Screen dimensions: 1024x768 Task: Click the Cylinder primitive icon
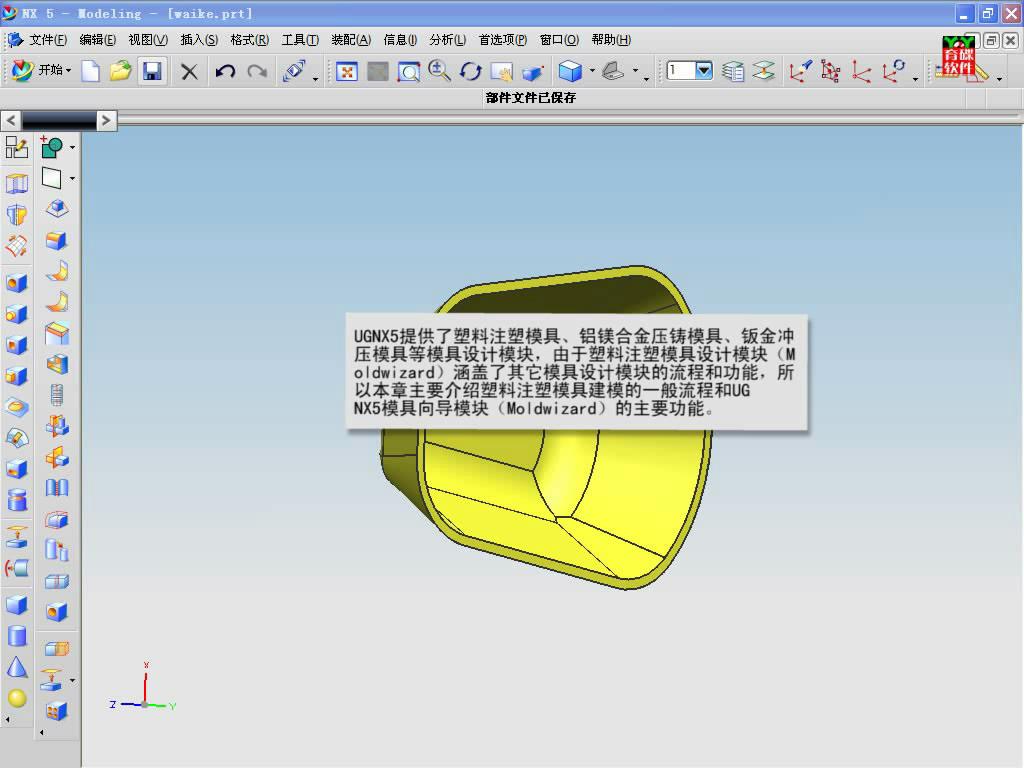coord(17,634)
